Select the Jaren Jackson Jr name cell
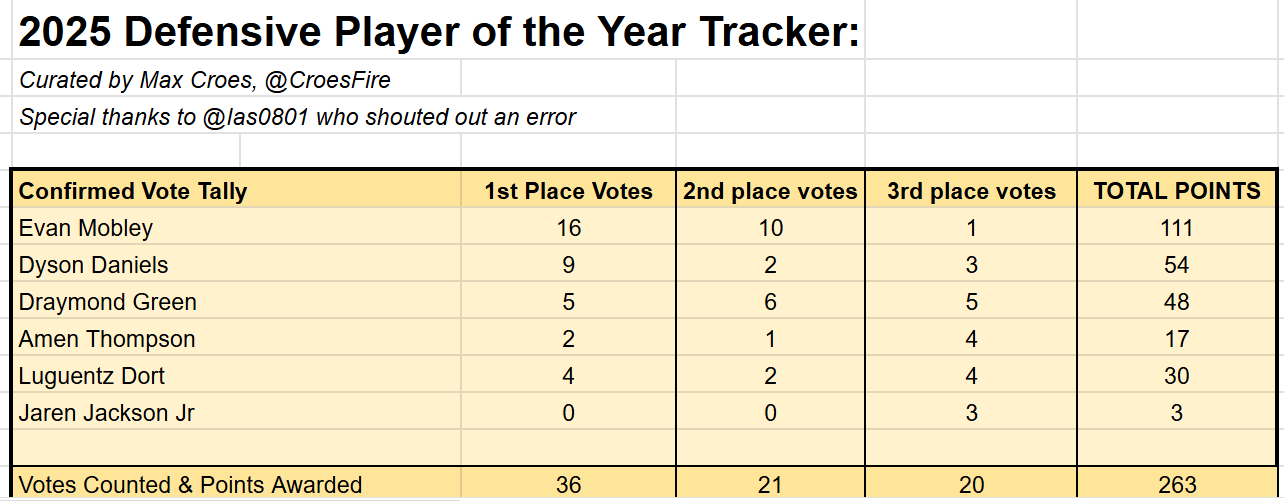 (237, 413)
